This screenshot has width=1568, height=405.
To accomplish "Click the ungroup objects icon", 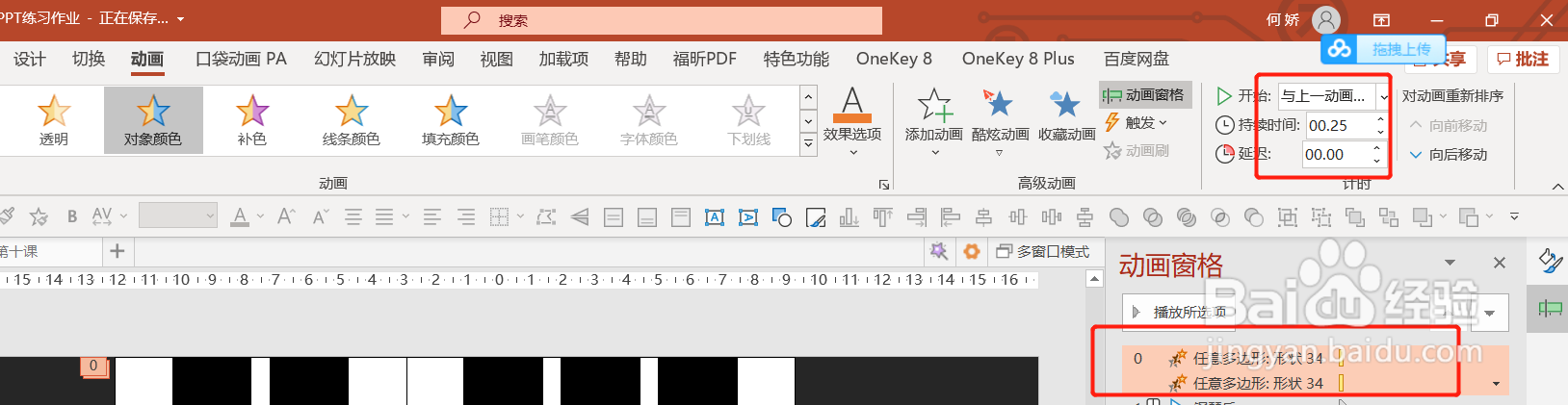I will click(1321, 217).
